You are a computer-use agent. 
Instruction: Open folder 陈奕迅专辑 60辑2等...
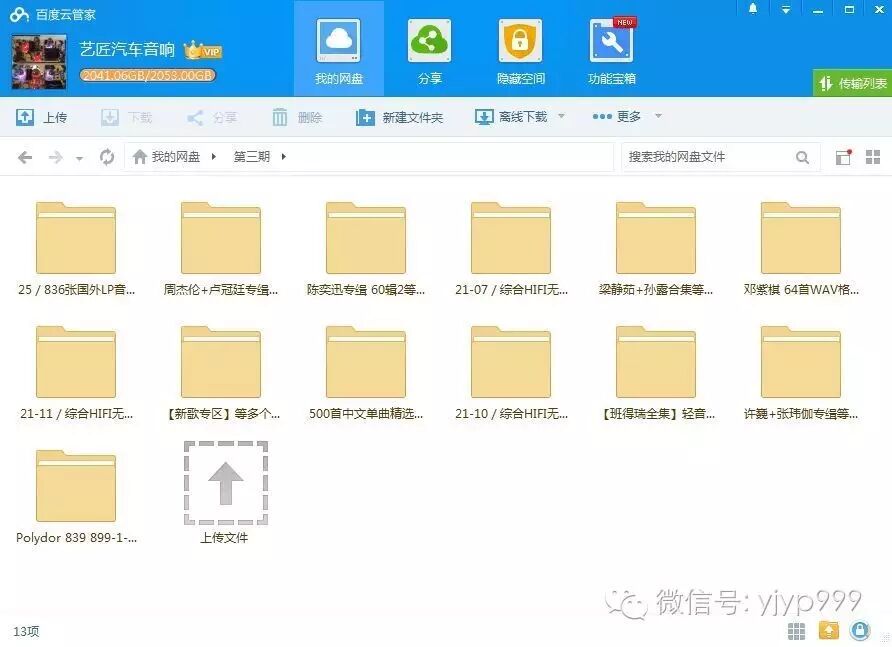(366, 249)
